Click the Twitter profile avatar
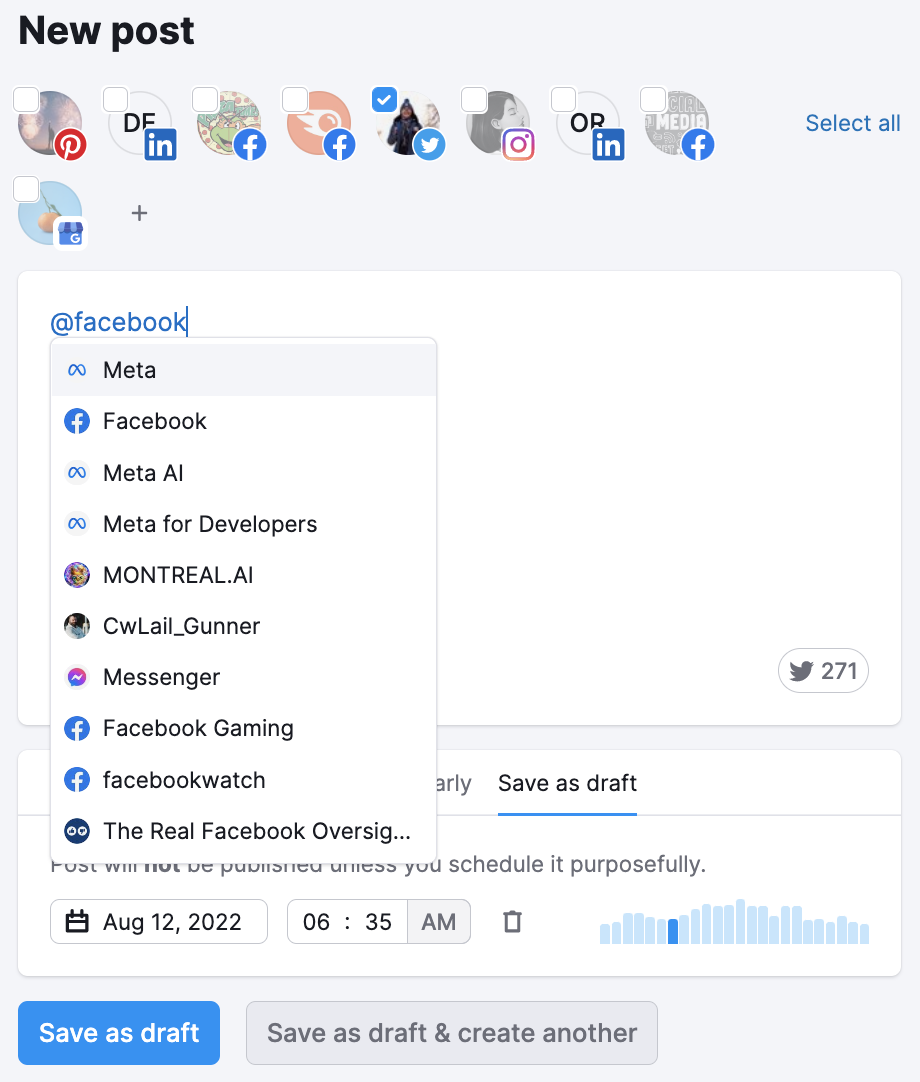This screenshot has width=920, height=1082. 409,124
